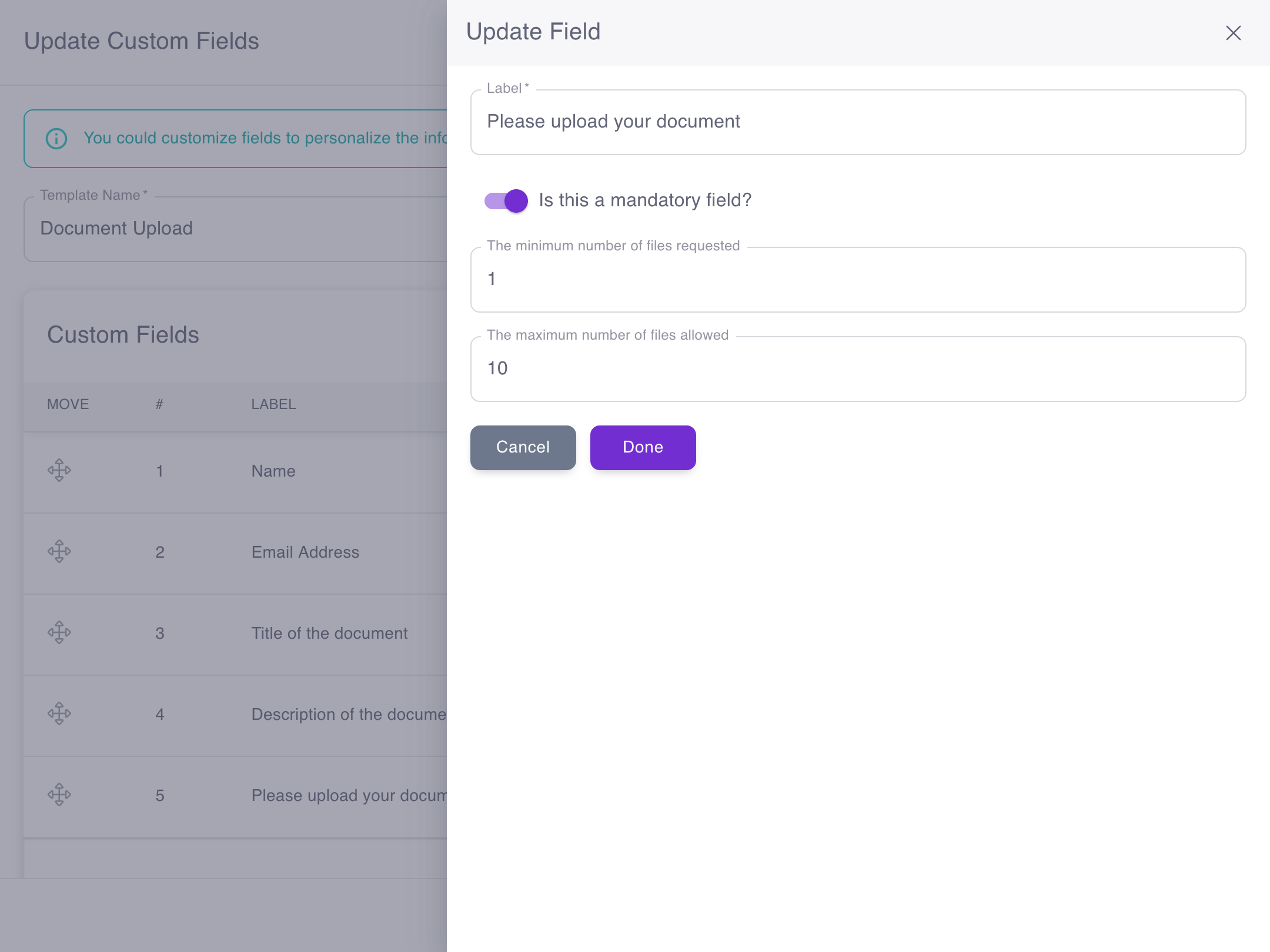Click the move icon beside Email Address
The image size is (1270, 952).
coord(59,551)
